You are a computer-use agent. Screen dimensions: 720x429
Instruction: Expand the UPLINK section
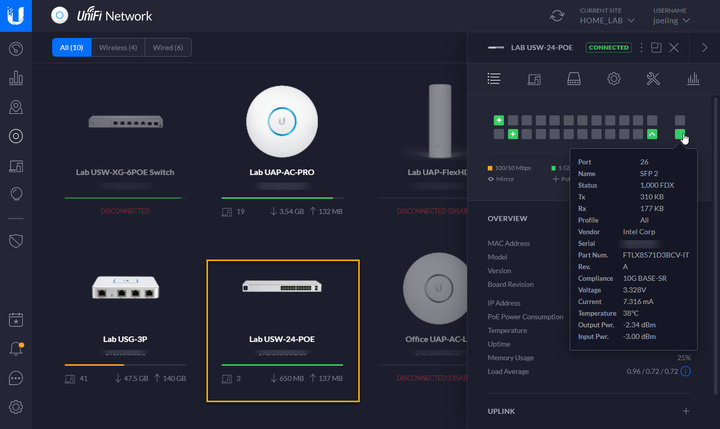pos(686,411)
